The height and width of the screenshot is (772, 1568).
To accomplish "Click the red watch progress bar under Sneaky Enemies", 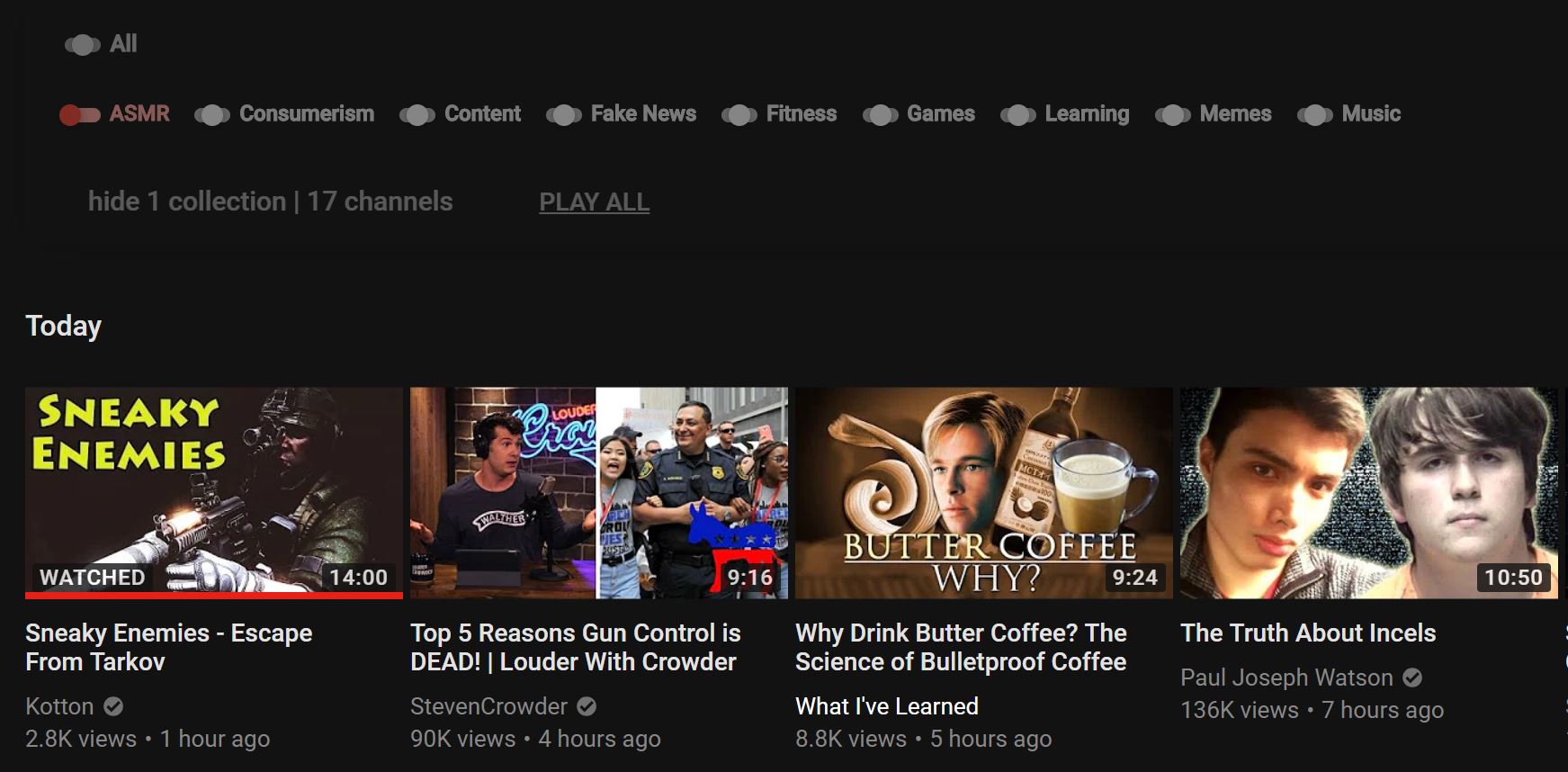I will point(214,595).
